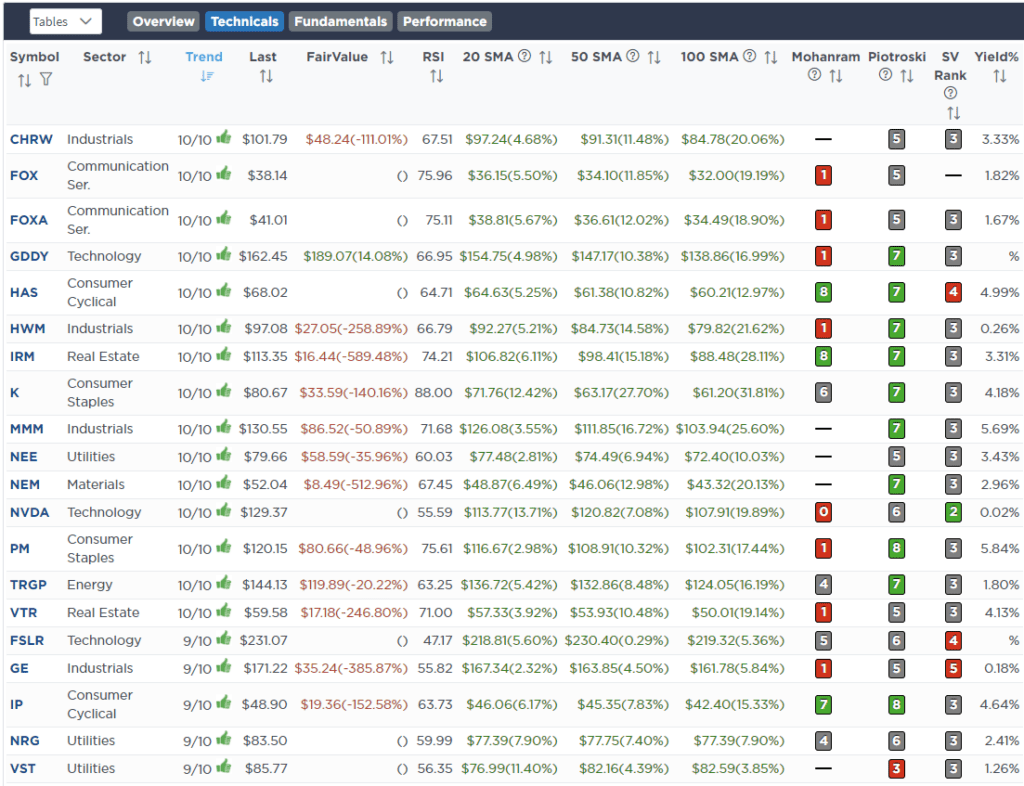Open the CHRW symbol link
Image resolution: width=1024 pixels, height=786 pixels.
point(31,139)
